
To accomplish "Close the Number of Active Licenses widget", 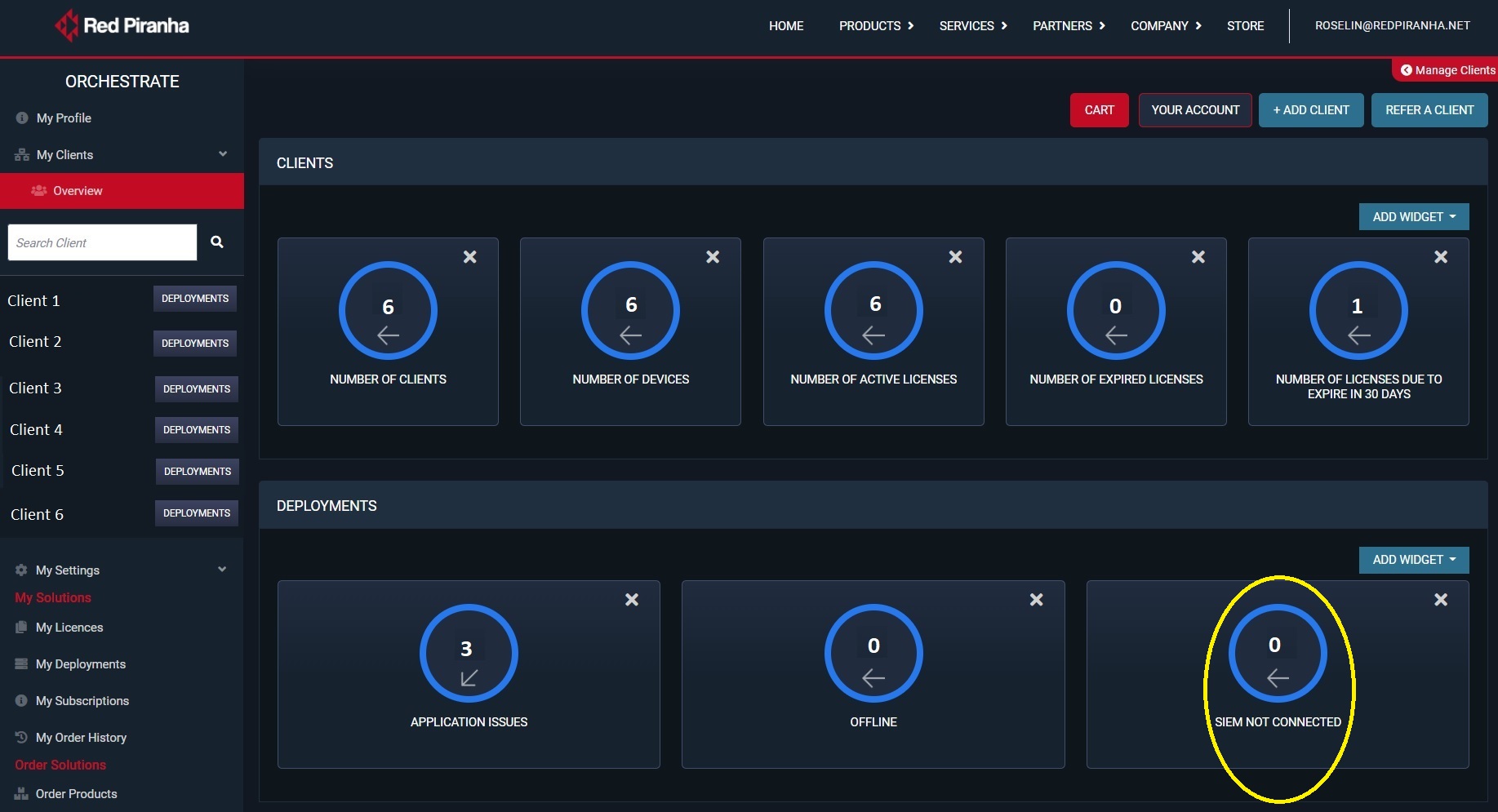I will 955,257.
